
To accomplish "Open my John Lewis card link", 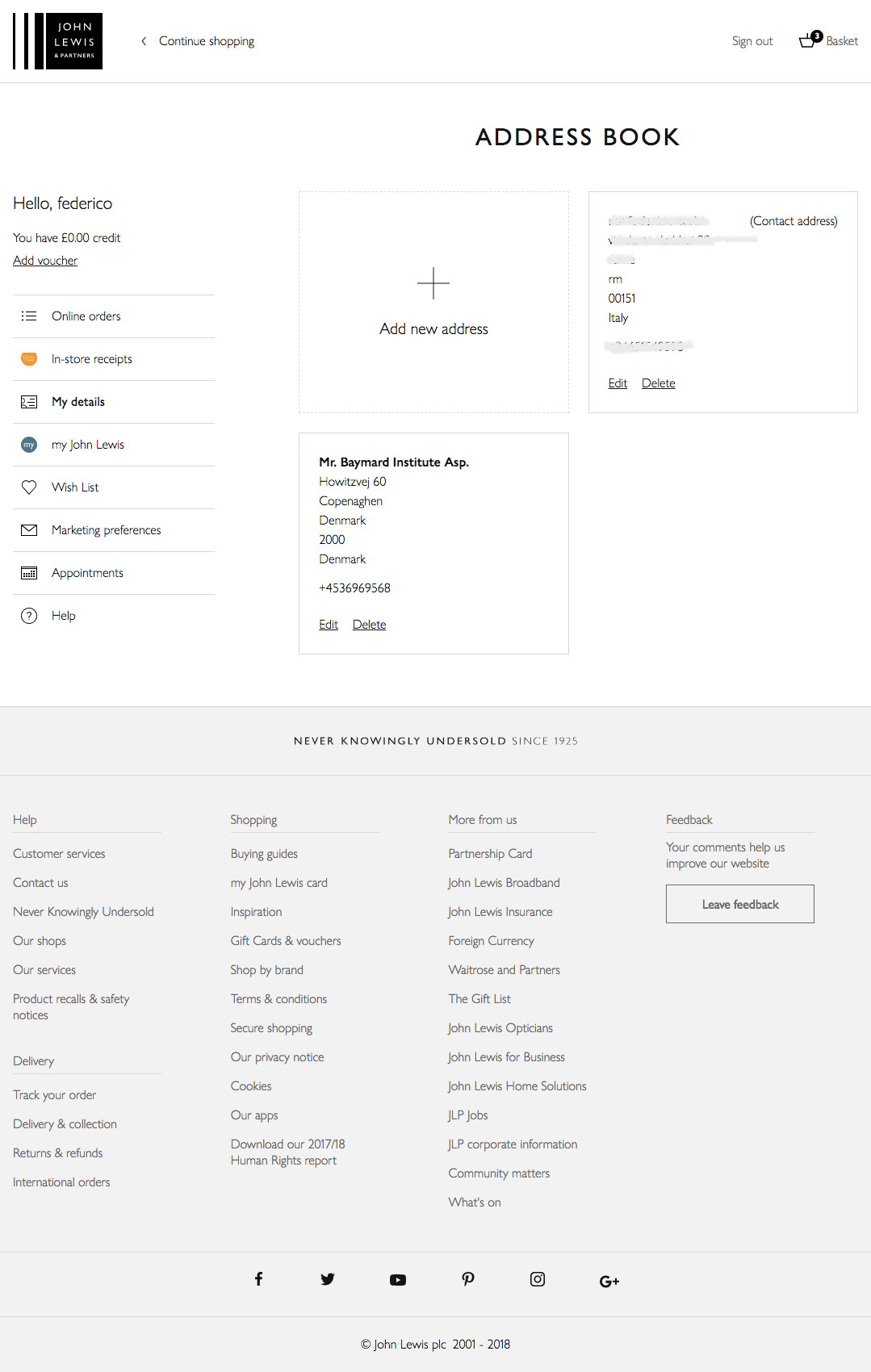I will tap(279, 883).
